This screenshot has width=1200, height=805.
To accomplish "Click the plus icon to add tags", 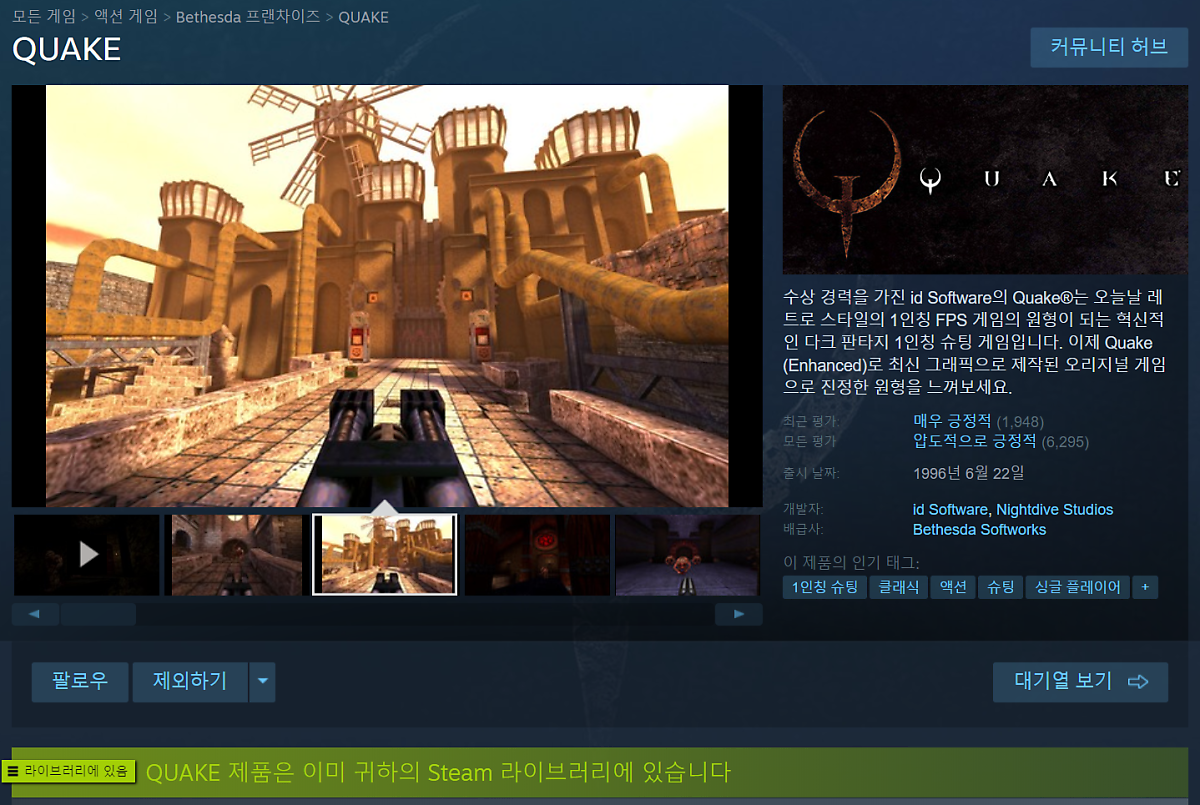I will pos(1145,587).
